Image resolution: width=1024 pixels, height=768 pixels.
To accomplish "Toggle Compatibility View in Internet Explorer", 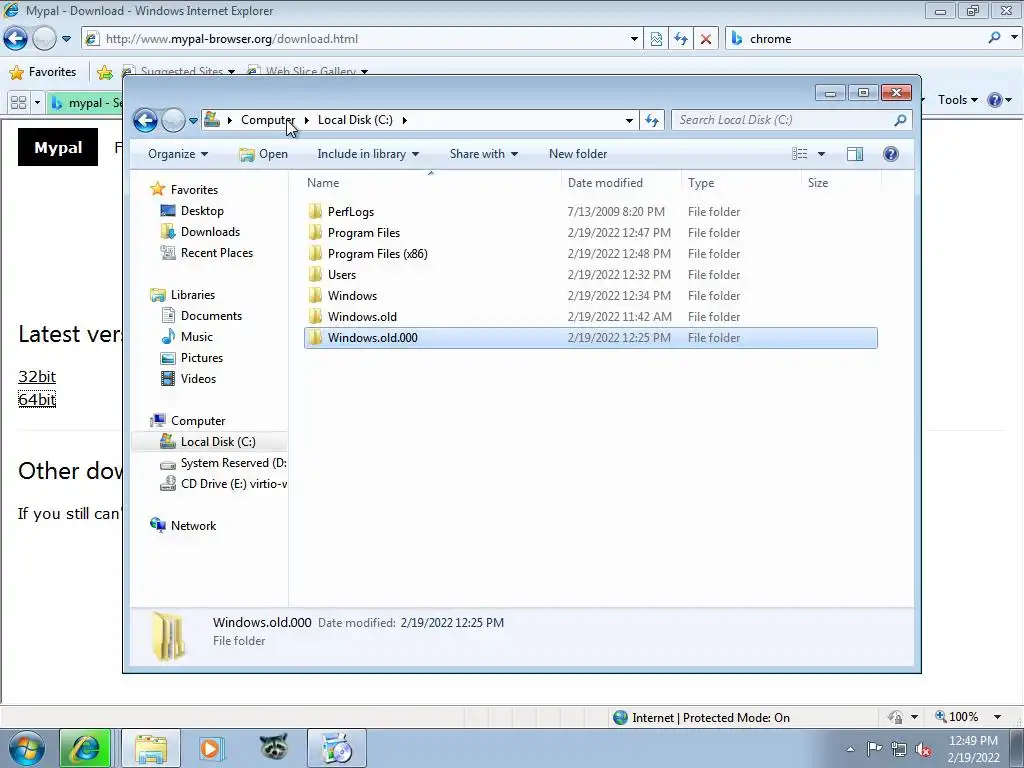I will [656, 39].
